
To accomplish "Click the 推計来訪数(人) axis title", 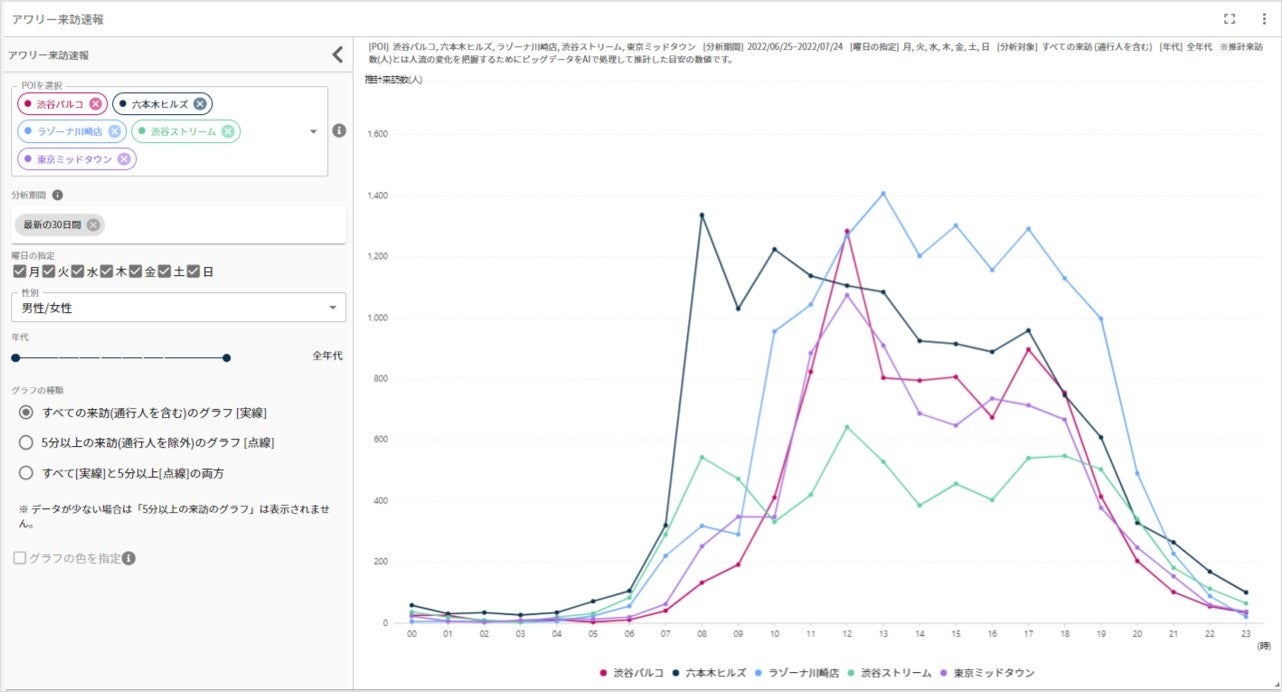I will click(392, 79).
